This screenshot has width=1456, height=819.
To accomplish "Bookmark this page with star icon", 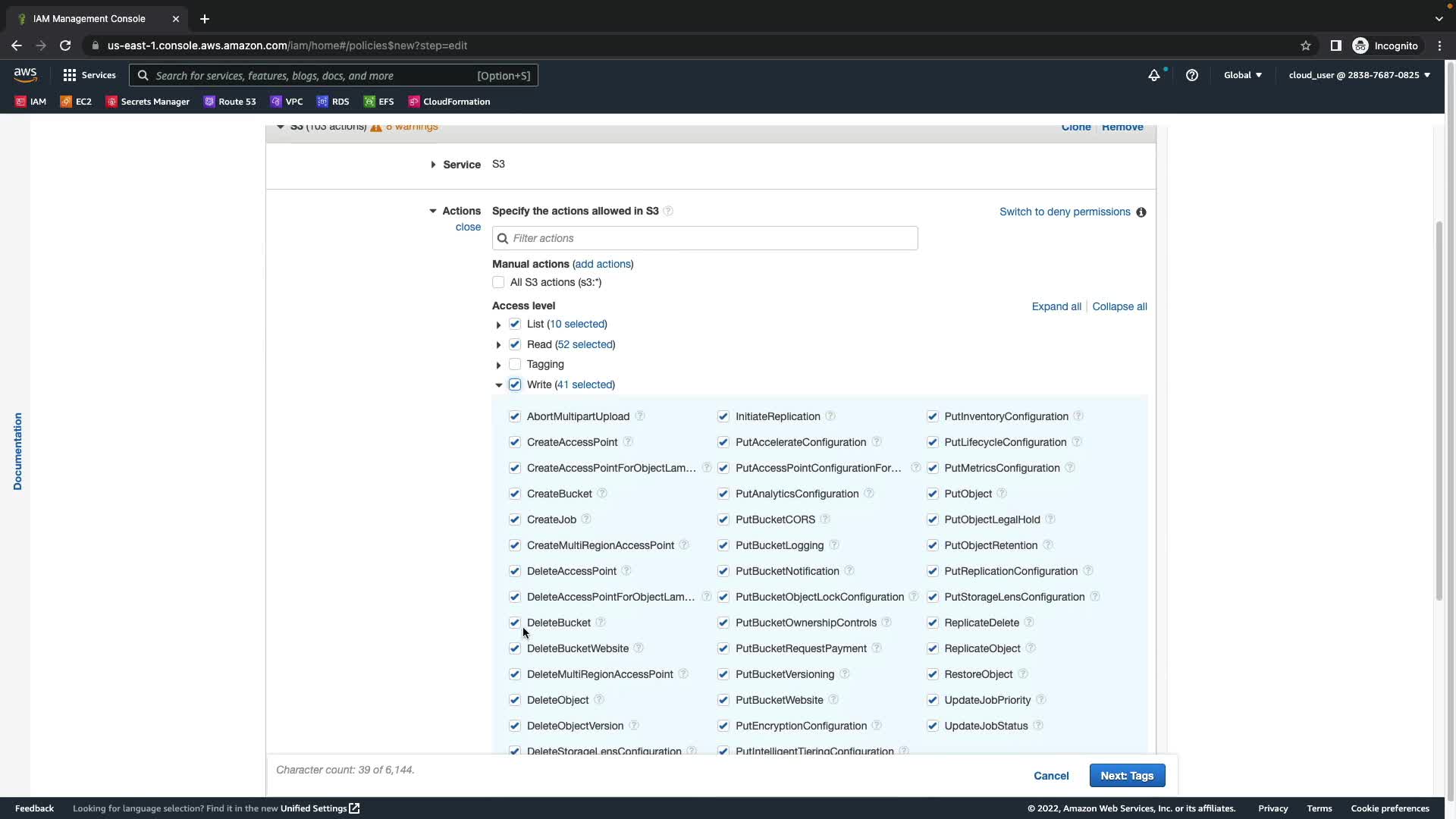I will (1305, 45).
